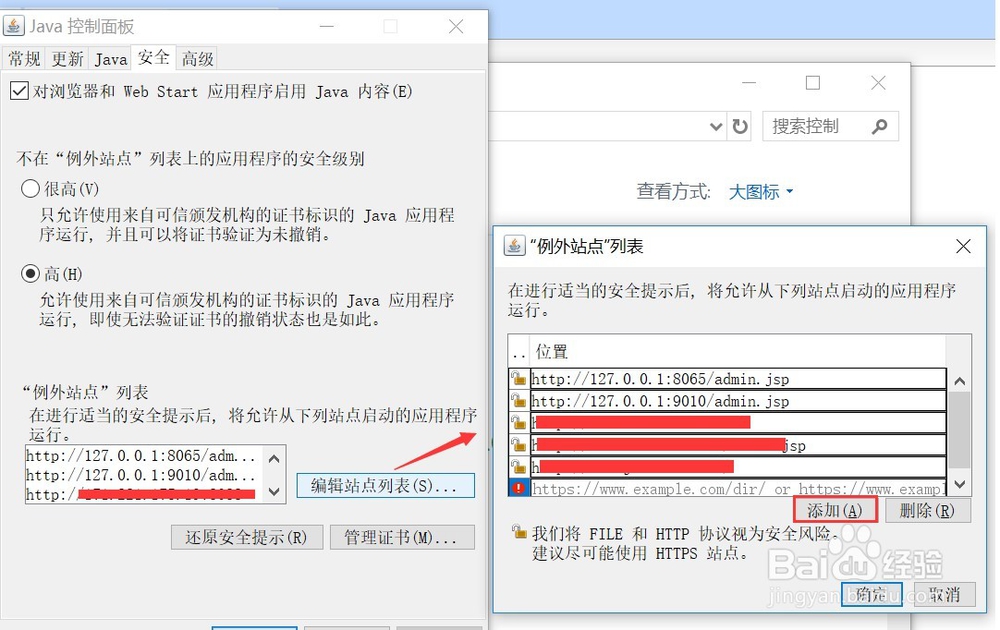The width and height of the screenshot is (1000, 630).
Task: Select the 很高(V) security level radio button
Action: point(30,188)
